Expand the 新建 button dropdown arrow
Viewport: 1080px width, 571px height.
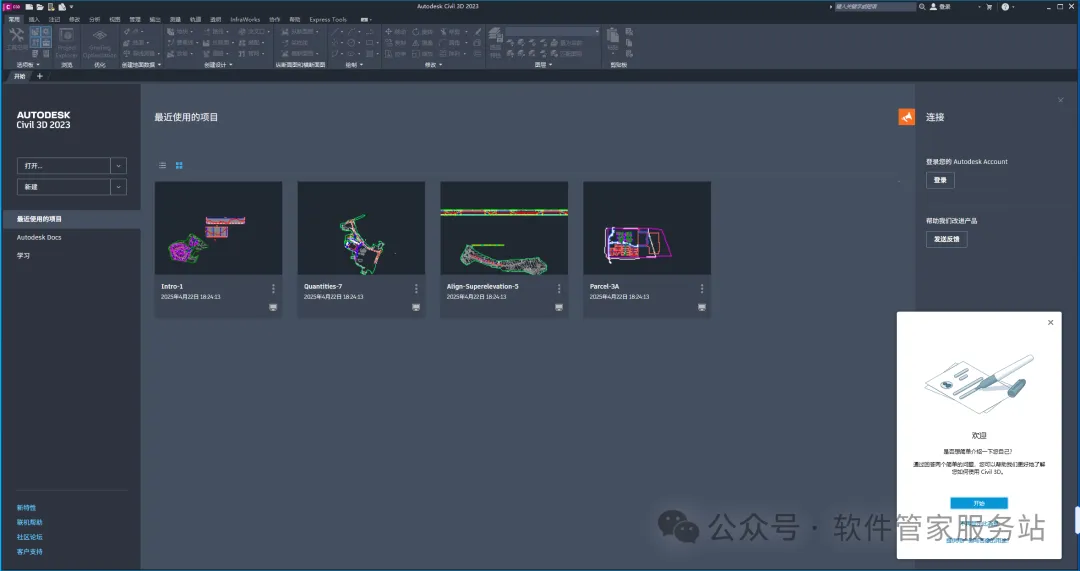tap(118, 187)
